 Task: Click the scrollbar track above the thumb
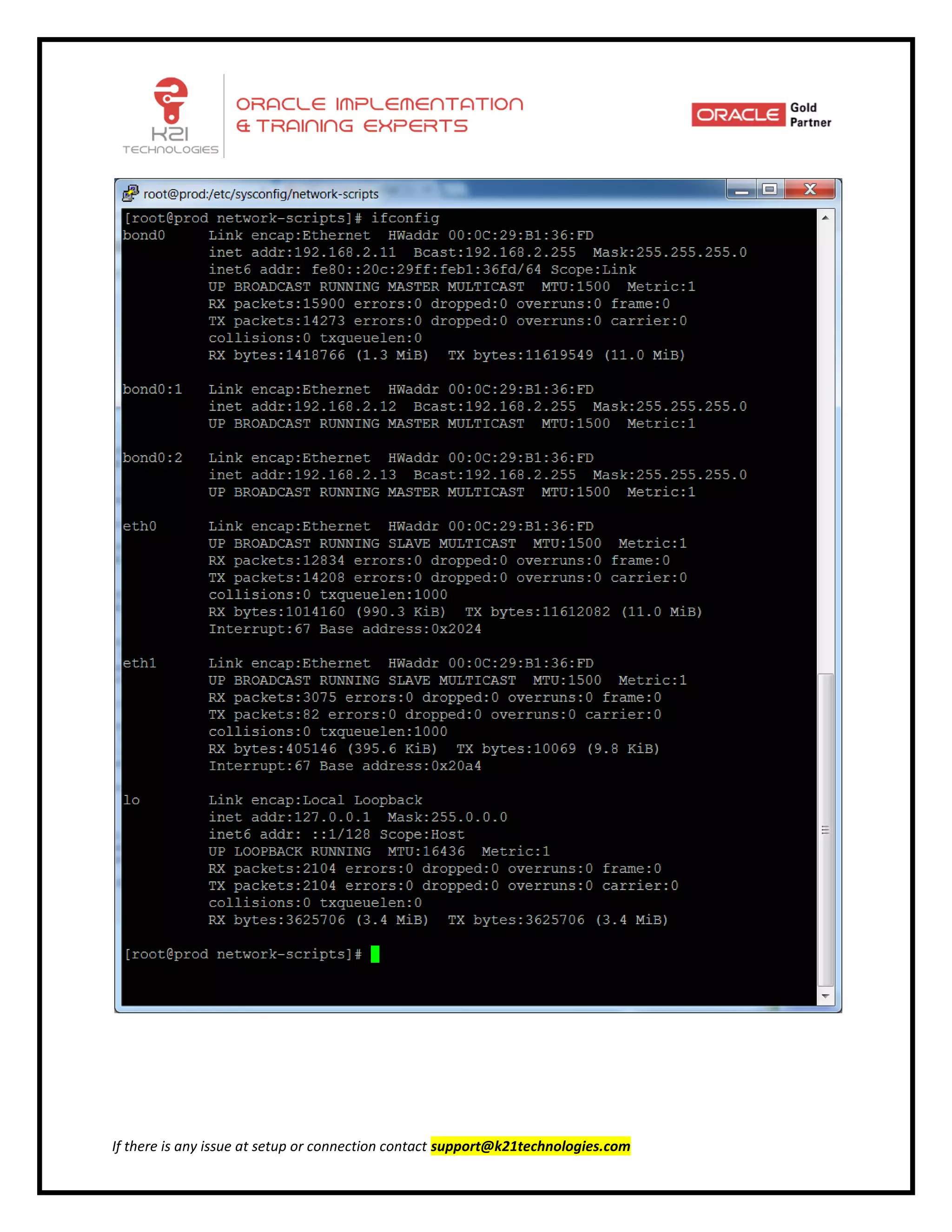(825, 451)
